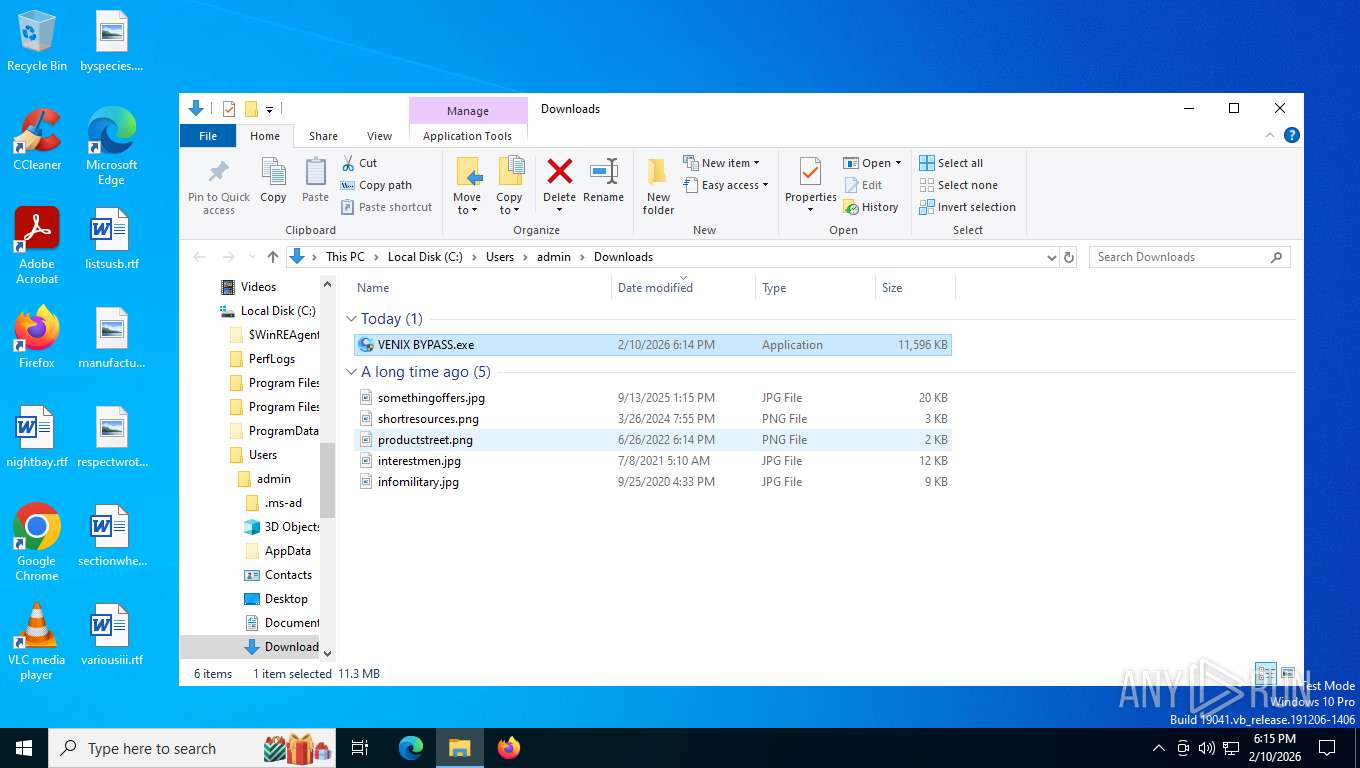Sort by the Type column header
This screenshot has width=1360, height=768.
click(816, 288)
